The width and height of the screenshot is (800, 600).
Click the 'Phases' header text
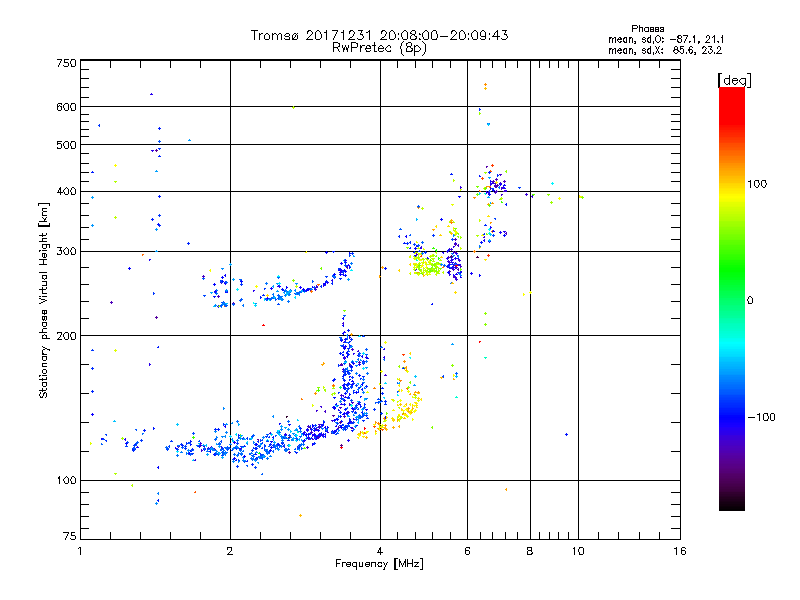pyautogui.click(x=647, y=29)
